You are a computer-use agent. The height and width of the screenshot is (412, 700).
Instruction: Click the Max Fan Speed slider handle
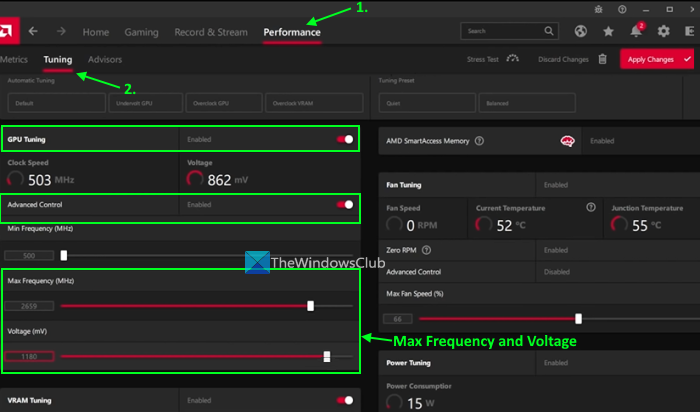pyautogui.click(x=579, y=318)
